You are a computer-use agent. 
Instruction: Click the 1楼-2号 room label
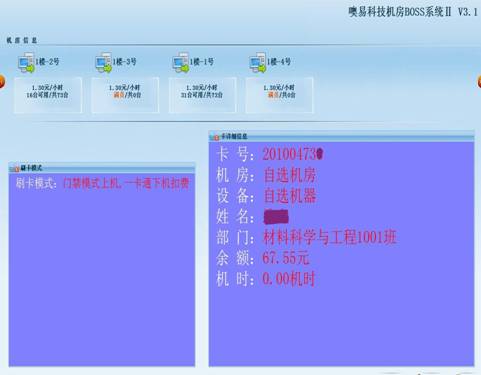47,62
